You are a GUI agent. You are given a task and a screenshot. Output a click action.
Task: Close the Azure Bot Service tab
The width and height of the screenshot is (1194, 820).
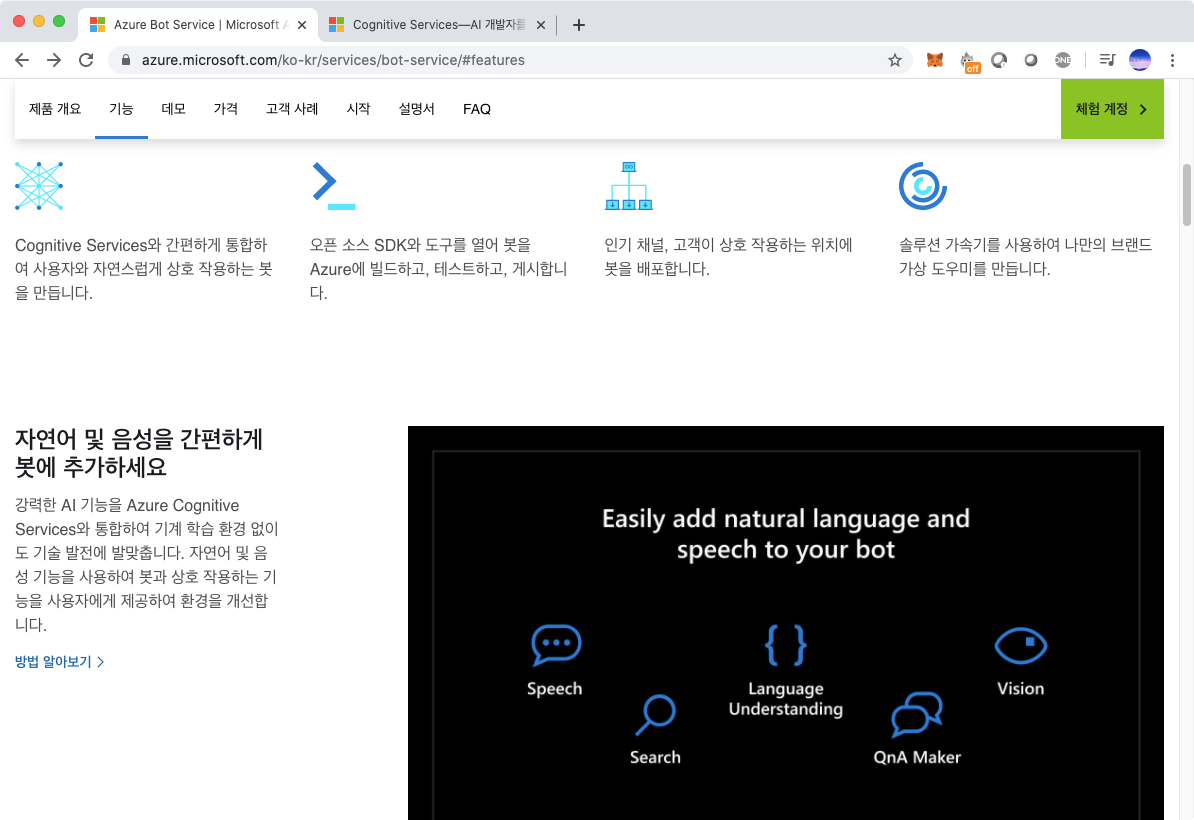point(302,25)
